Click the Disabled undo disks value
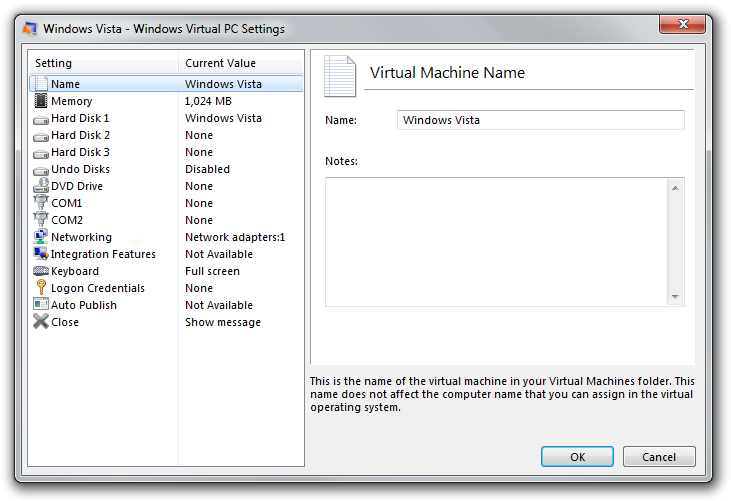The width and height of the screenshot is (731, 501). click(207, 169)
